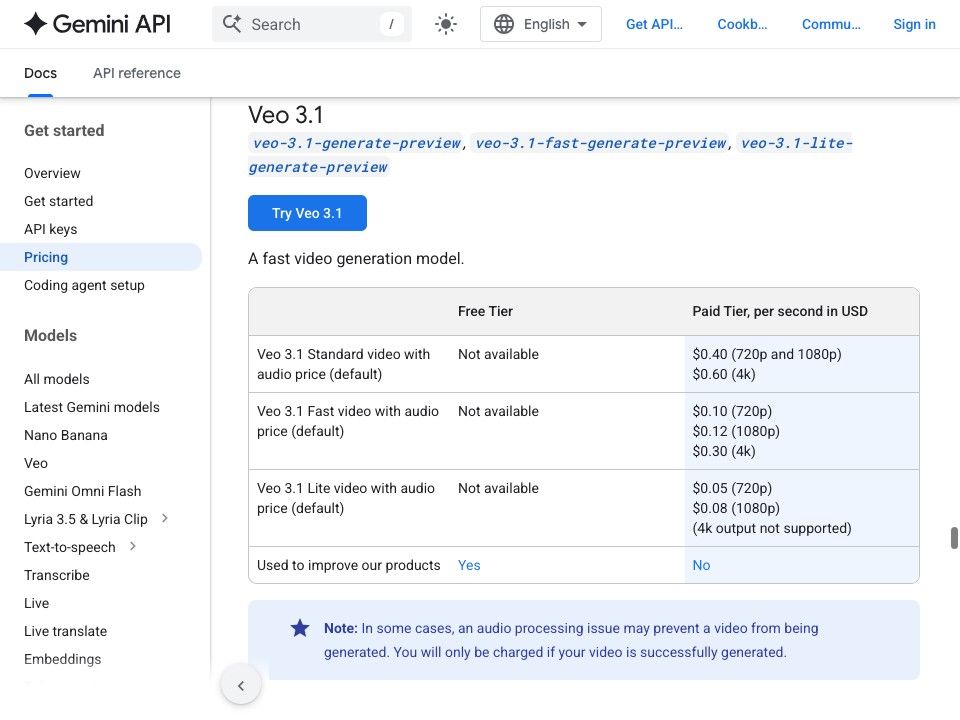Click "$0.60 (4k)" price text

724,374
